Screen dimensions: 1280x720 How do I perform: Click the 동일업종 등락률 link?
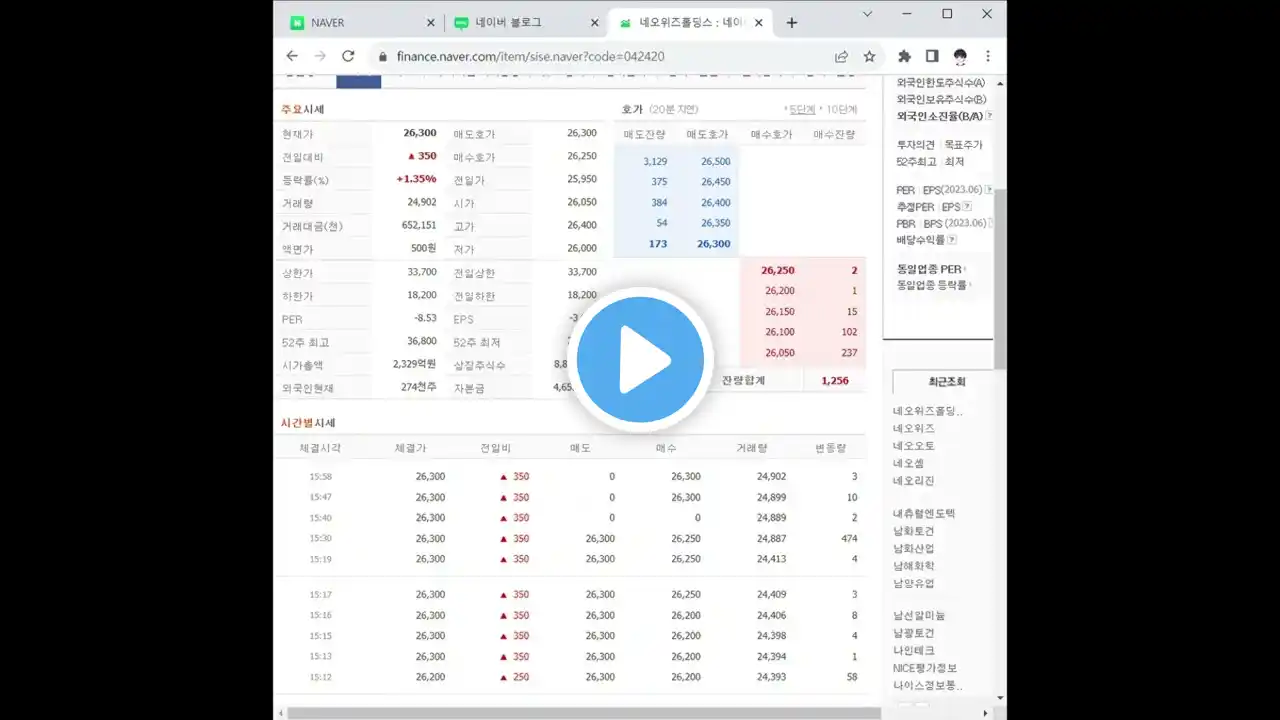[x=932, y=285]
